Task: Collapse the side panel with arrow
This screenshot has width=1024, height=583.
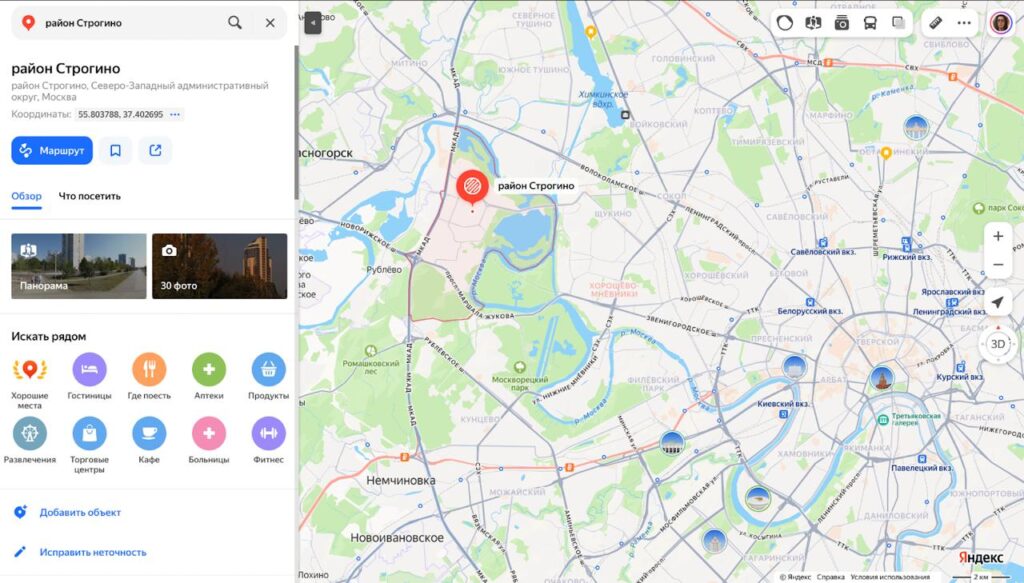Action: click(313, 22)
